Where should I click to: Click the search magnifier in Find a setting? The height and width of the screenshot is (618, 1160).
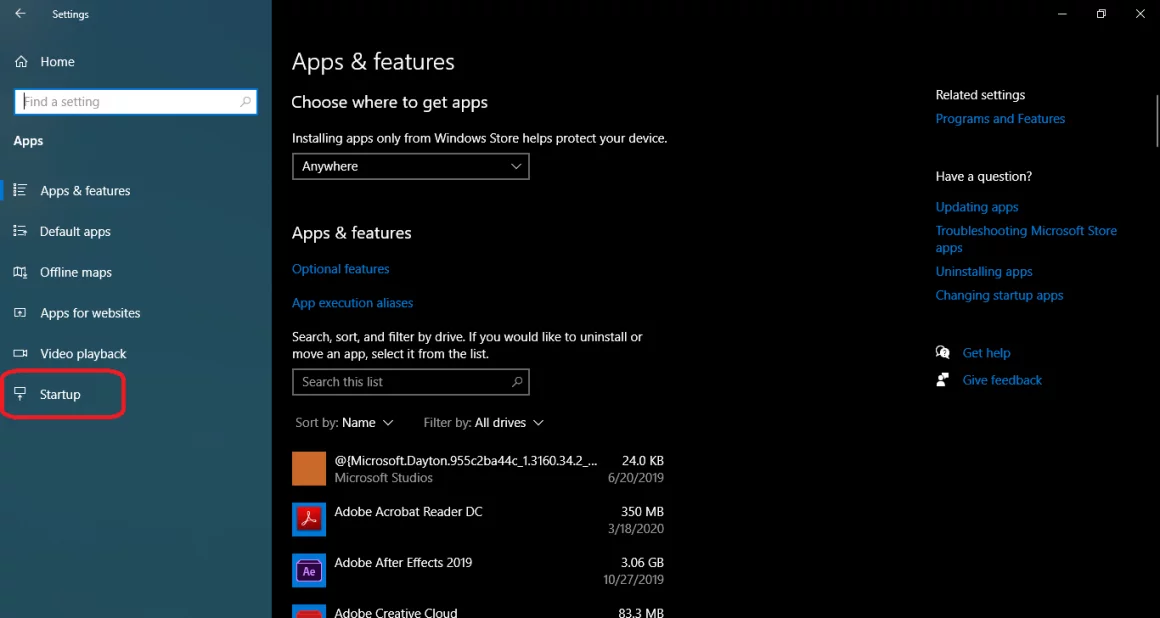coord(246,102)
